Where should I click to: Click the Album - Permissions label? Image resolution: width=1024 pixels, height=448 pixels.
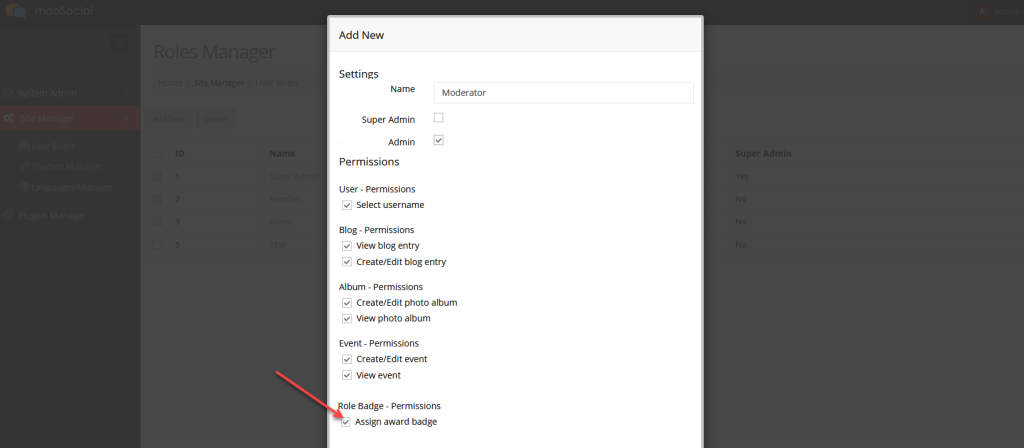coord(381,287)
